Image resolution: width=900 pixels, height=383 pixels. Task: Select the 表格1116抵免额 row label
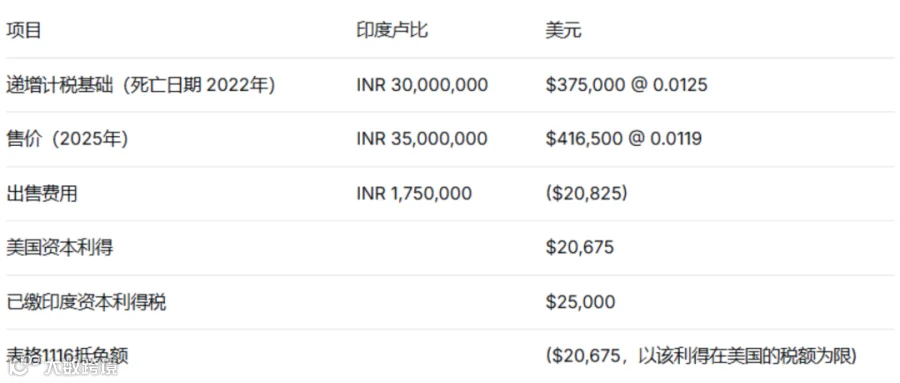(x=67, y=356)
